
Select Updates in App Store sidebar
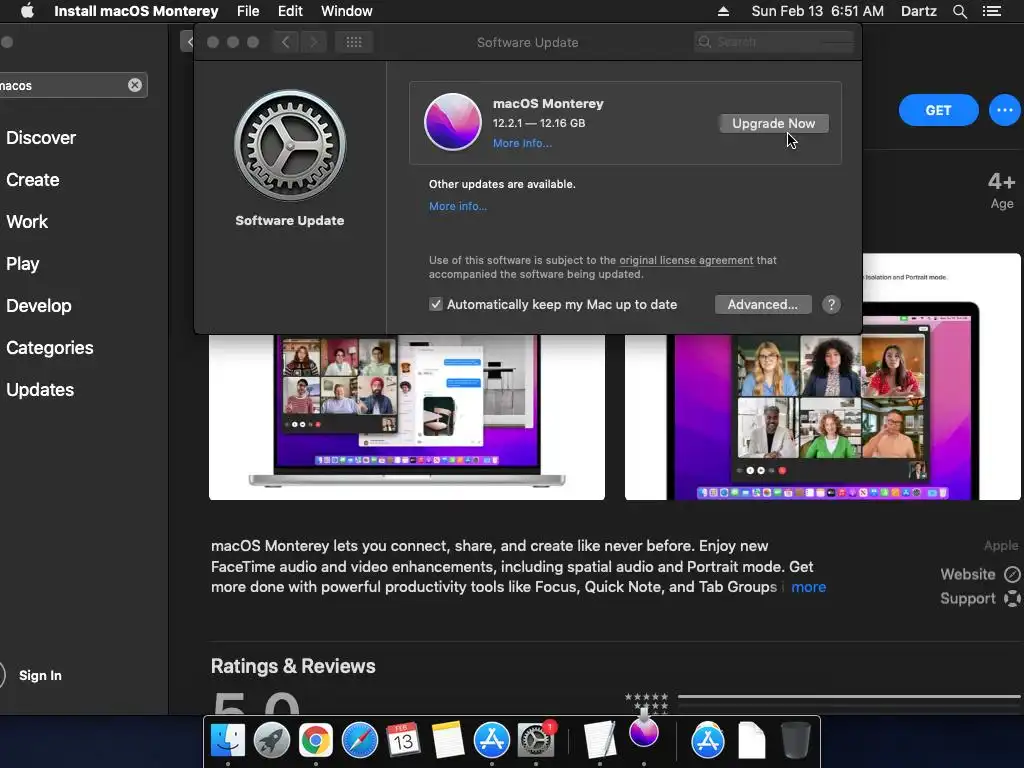point(40,390)
